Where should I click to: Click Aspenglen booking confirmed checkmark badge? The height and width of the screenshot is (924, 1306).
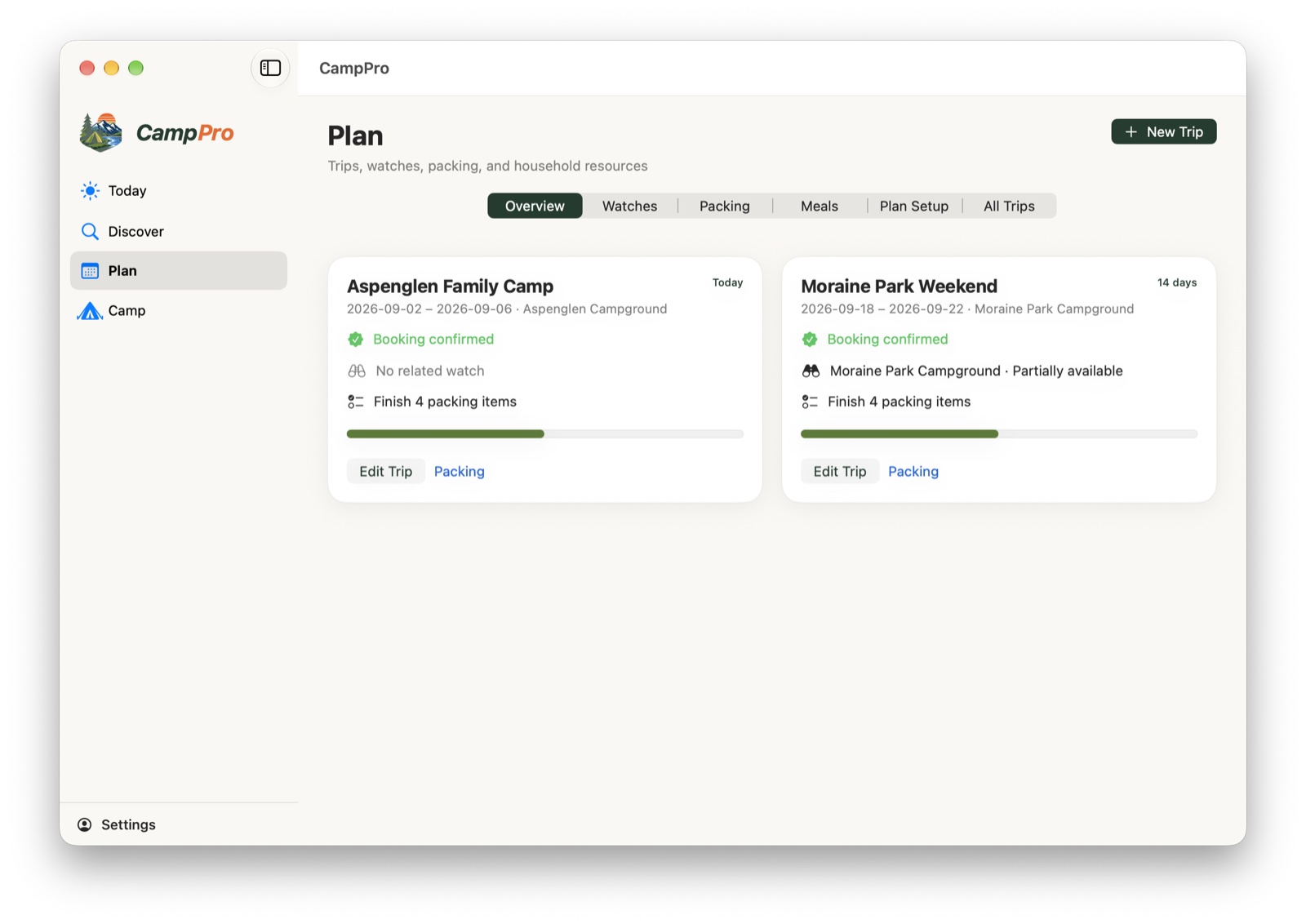355,340
